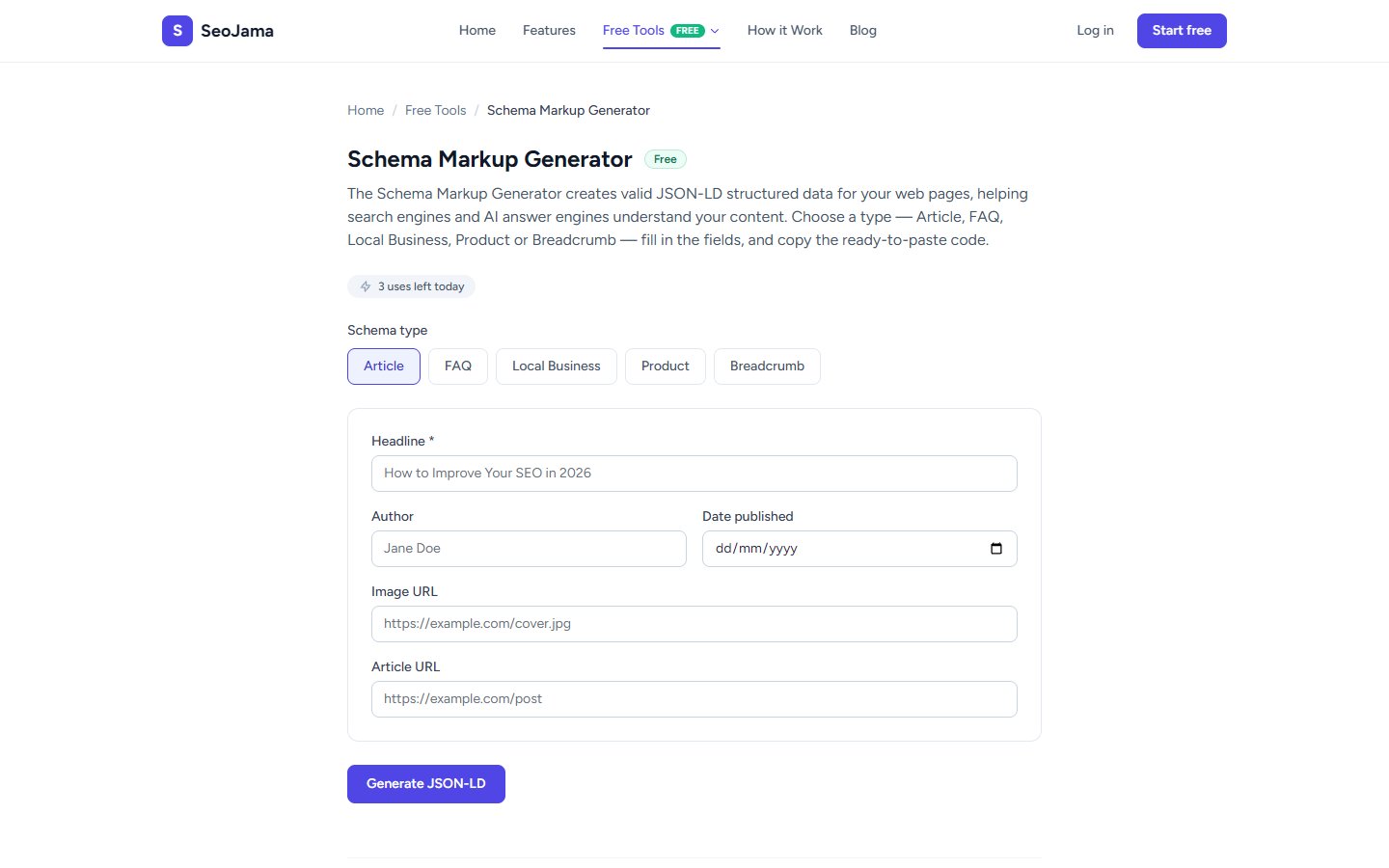Image resolution: width=1389 pixels, height=868 pixels.
Task: Click the 'Article URL' label
Action: coord(405,666)
